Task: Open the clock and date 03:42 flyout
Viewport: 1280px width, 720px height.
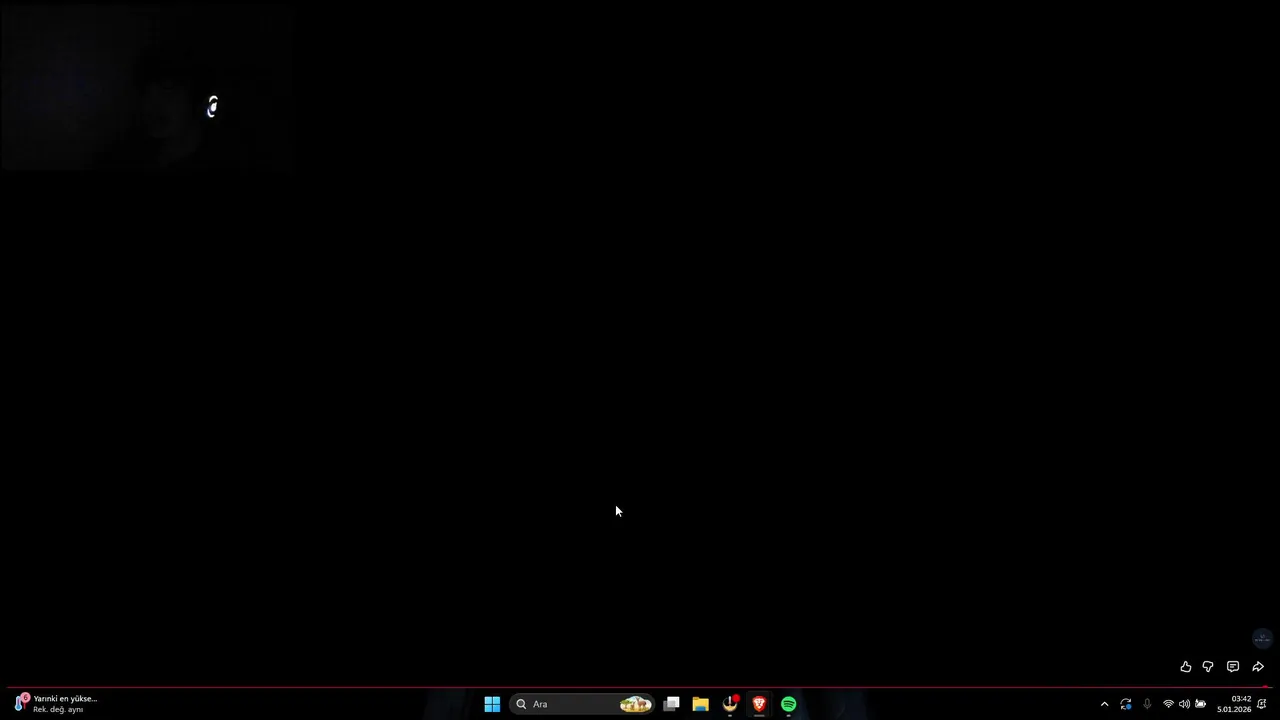Action: click(x=1234, y=704)
